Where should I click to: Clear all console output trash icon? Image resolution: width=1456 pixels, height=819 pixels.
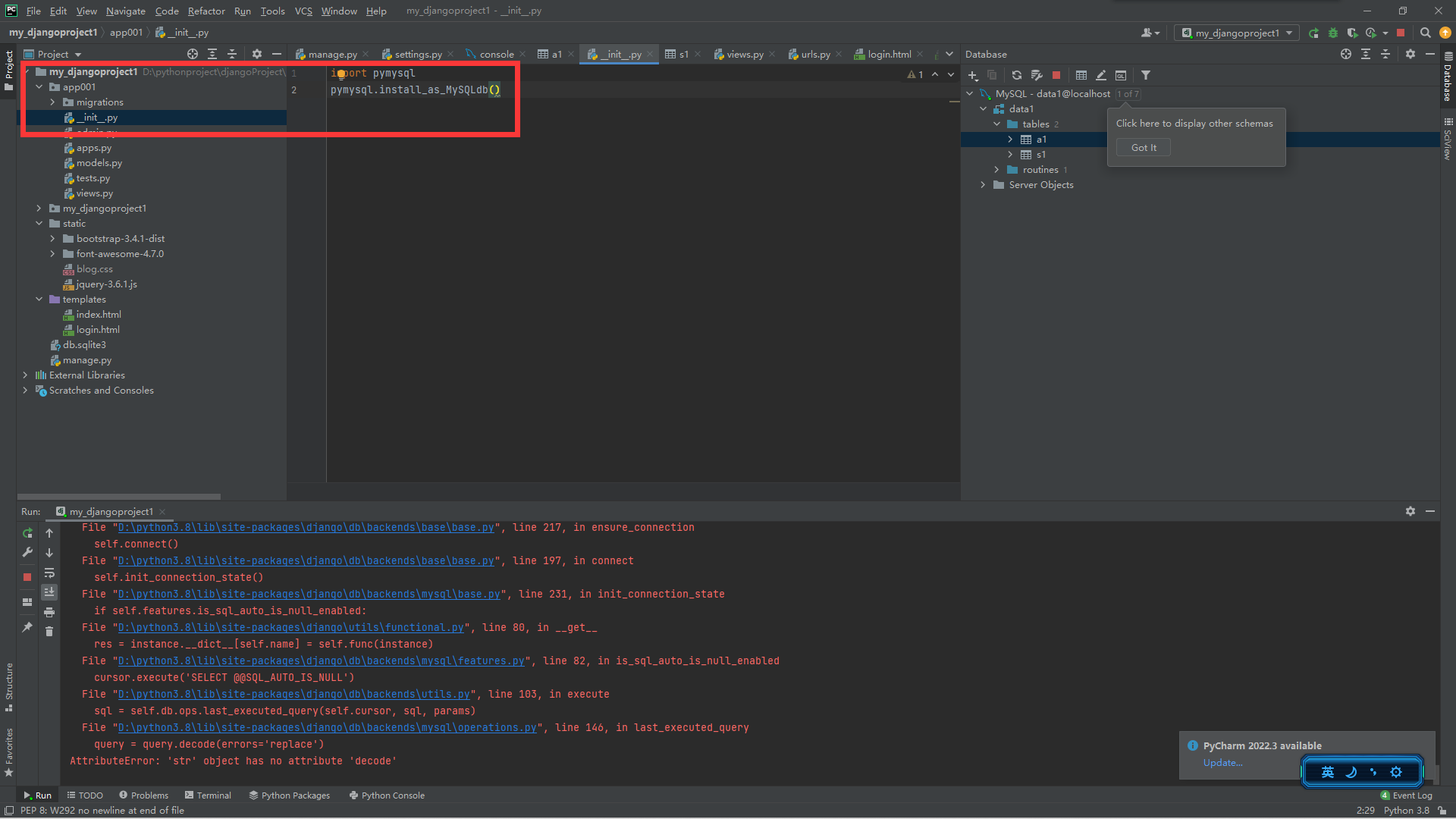(x=49, y=632)
